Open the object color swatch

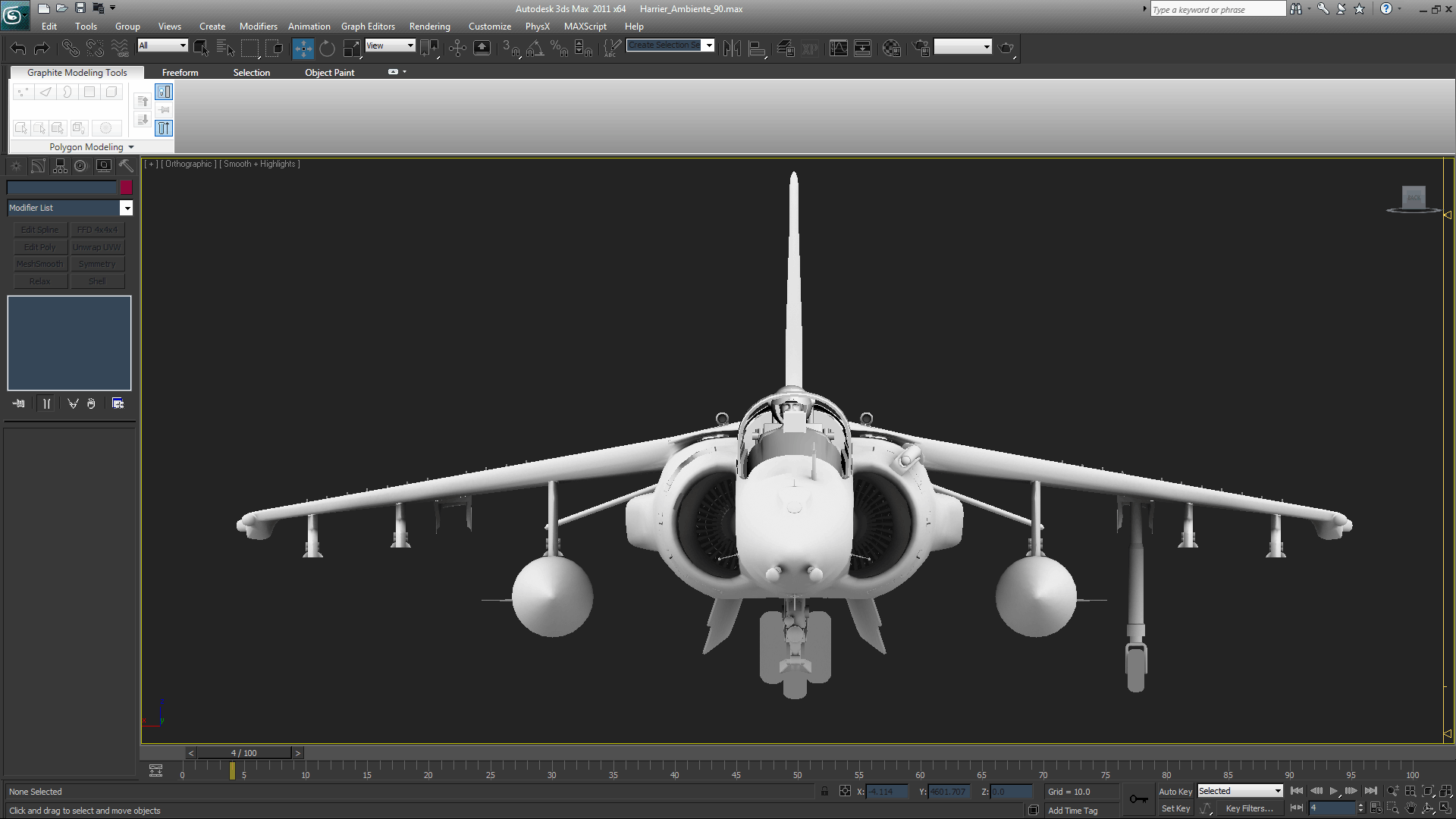(x=126, y=187)
